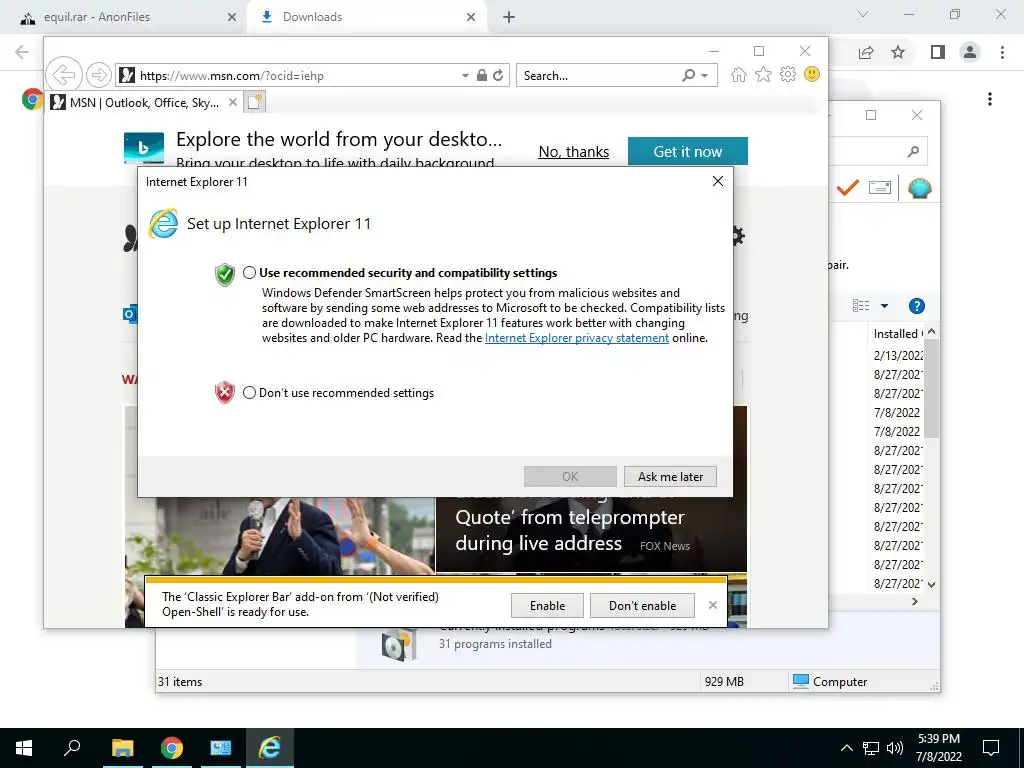This screenshot has width=1024, height=768.
Task: Open Chrome tab search chevron
Action: click(x=863, y=14)
